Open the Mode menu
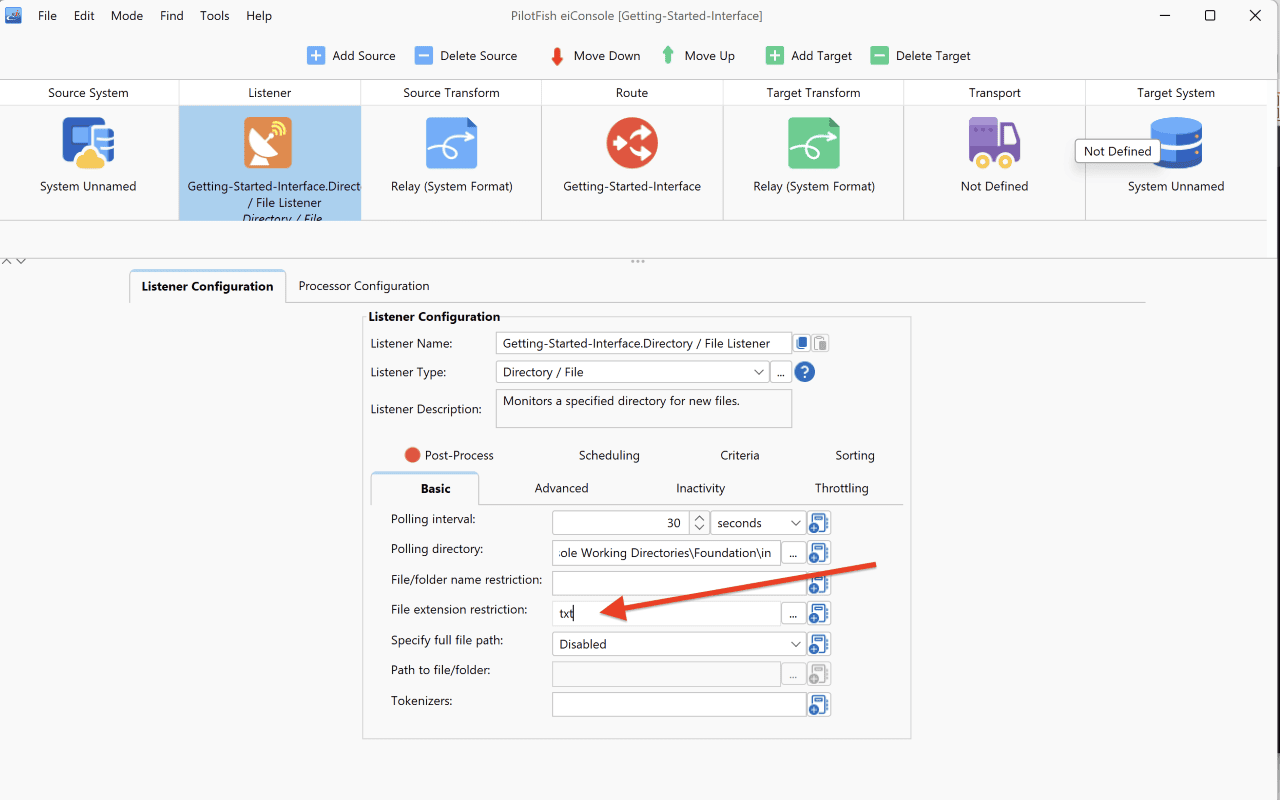Image resolution: width=1280 pixels, height=800 pixels. pos(127,16)
